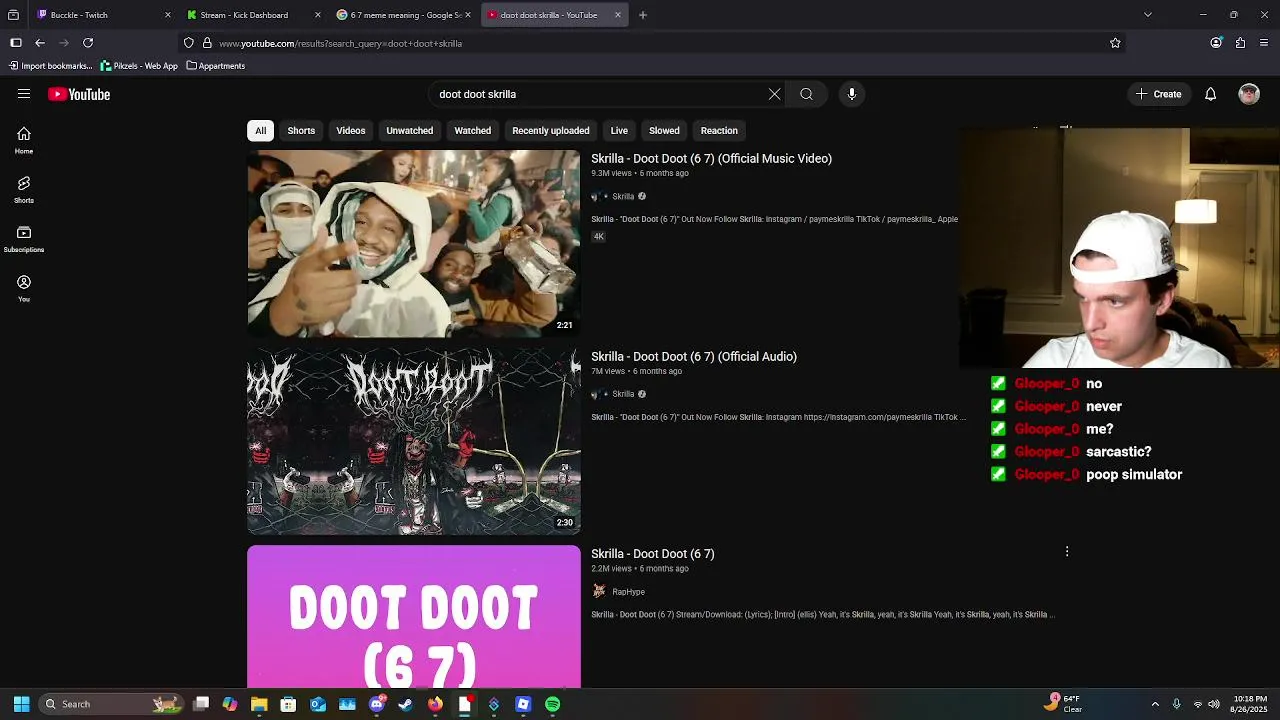Select the Unwatched filter chip
Screen dimensions: 1280x720
tap(410, 131)
